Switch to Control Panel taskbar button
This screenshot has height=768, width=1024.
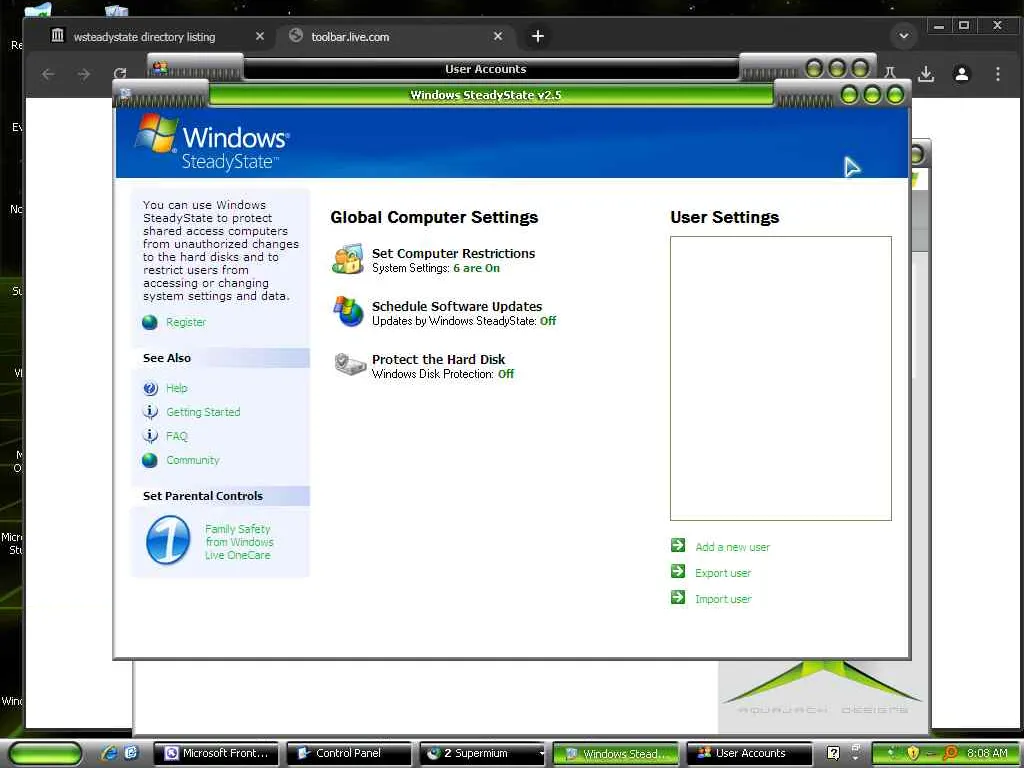coord(349,754)
